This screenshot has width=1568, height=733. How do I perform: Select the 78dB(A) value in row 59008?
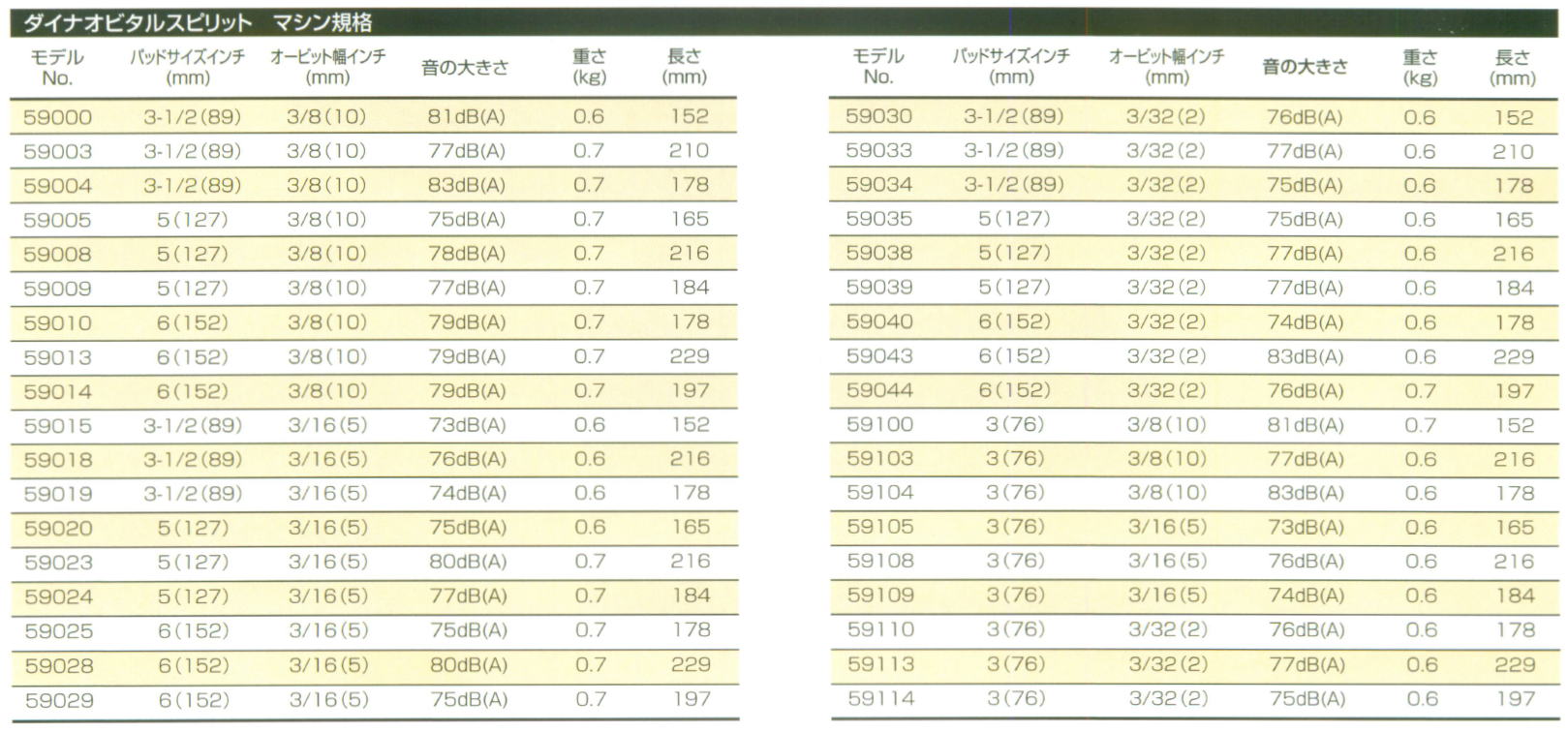point(467,254)
